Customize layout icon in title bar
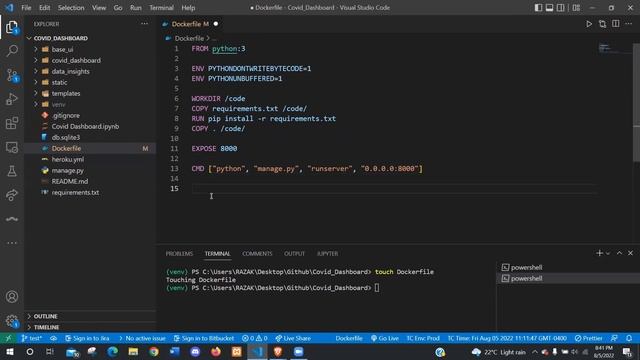Image resolution: width=640 pixels, height=360 pixels. (x=576, y=7)
